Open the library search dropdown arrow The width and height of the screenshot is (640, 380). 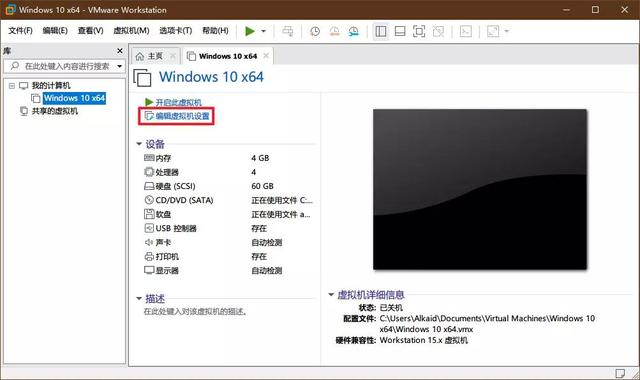pyautogui.click(x=120, y=66)
